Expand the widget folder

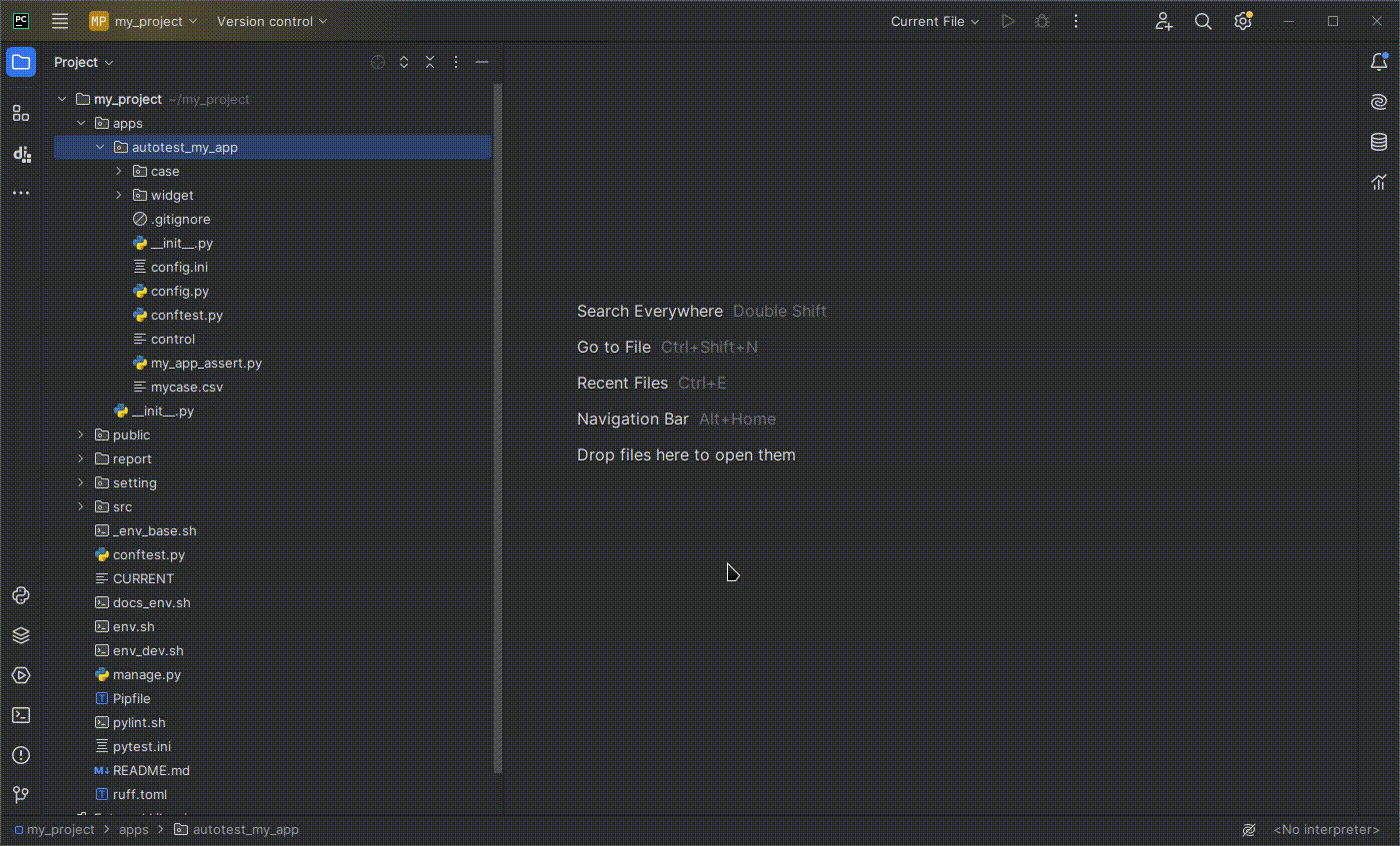(119, 195)
